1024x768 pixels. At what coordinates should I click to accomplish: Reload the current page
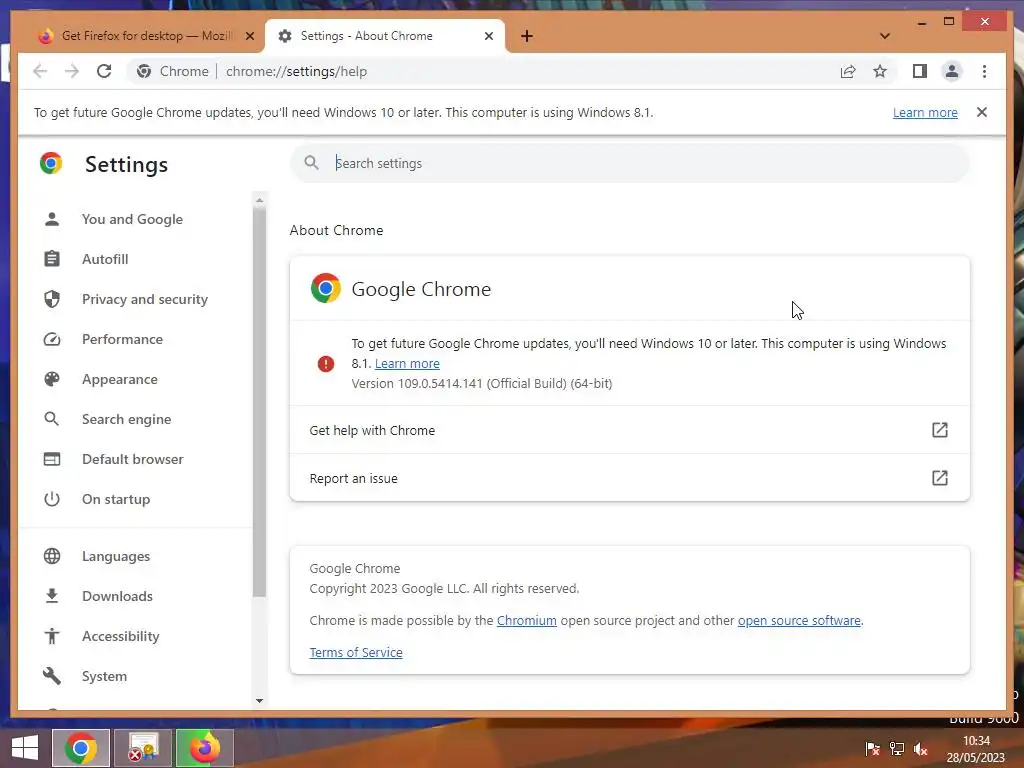point(104,71)
